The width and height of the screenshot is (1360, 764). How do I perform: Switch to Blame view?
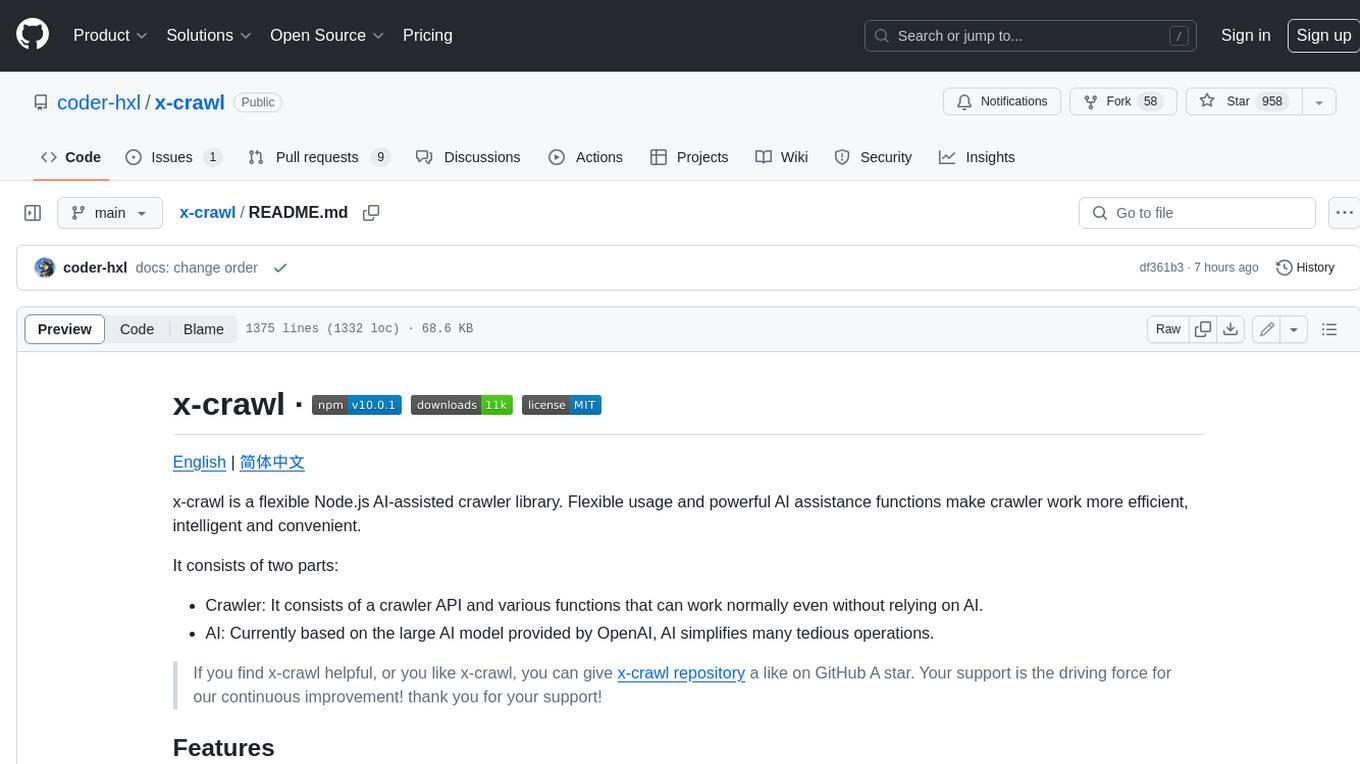203,329
